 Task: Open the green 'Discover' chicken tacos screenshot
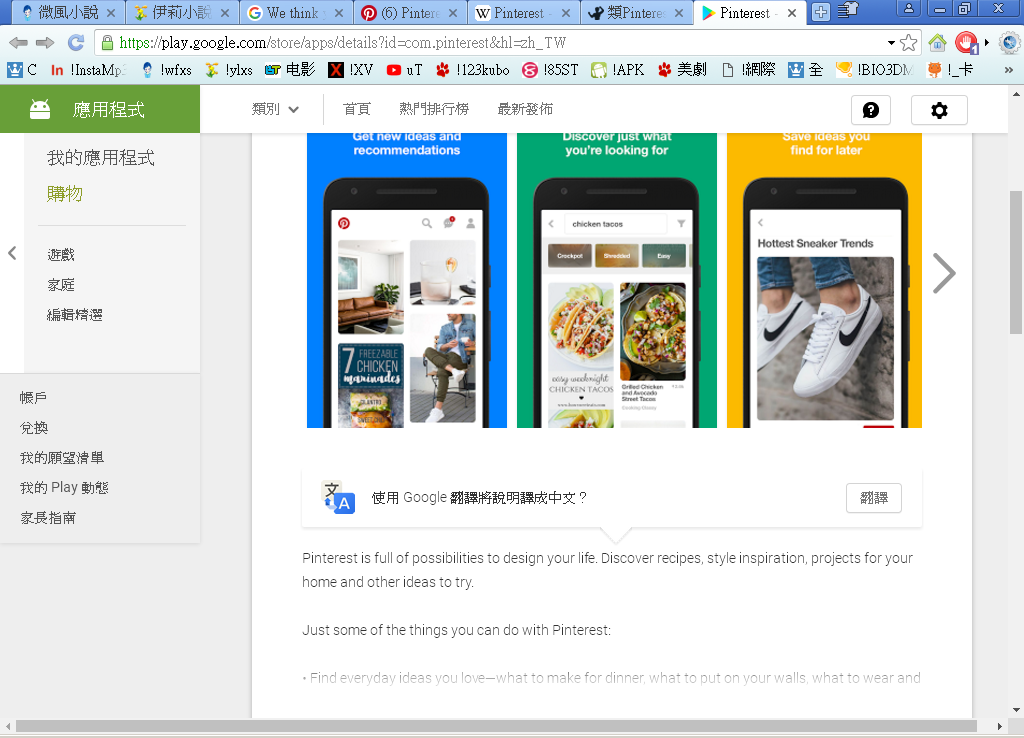tap(616, 281)
